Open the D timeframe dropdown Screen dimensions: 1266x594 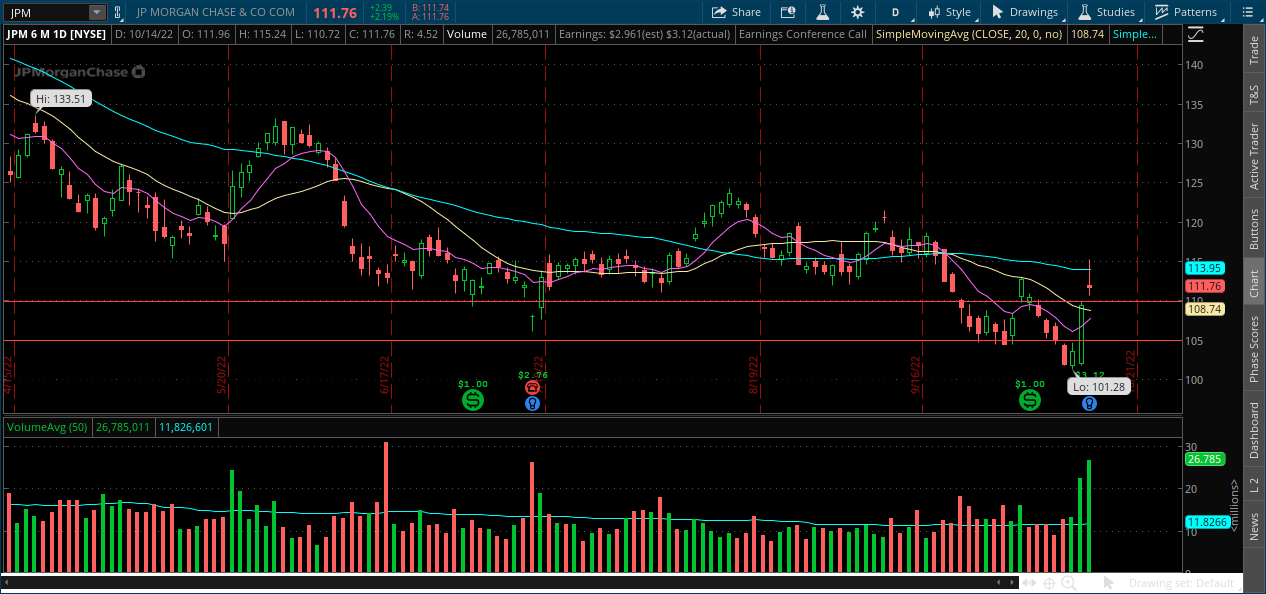point(896,12)
